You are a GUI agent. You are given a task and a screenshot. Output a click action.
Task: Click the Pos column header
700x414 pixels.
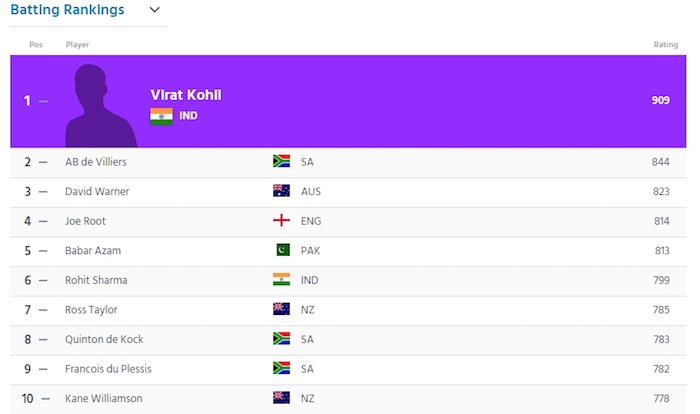click(x=35, y=44)
